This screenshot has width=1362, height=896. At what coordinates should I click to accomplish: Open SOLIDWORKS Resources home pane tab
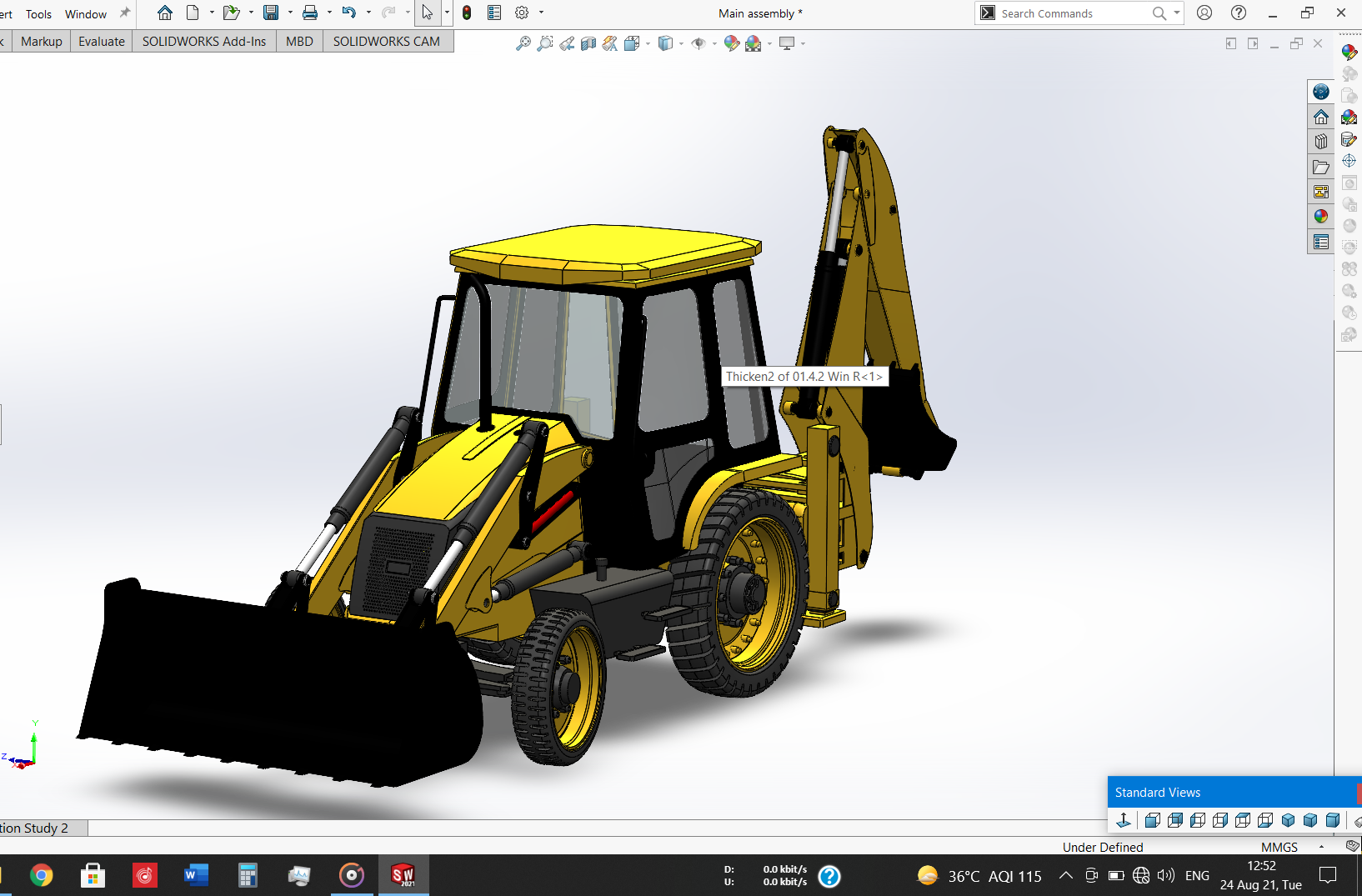tap(1321, 117)
